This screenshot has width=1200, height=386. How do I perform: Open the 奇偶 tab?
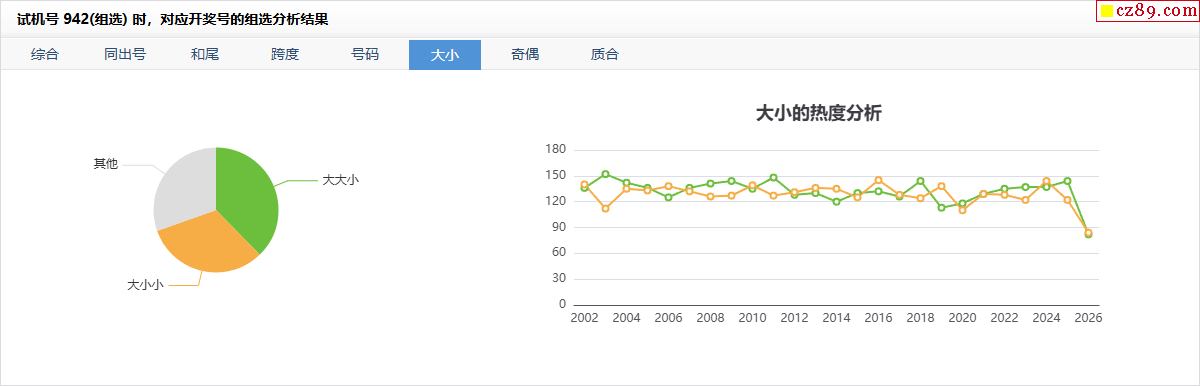pyautogui.click(x=525, y=55)
